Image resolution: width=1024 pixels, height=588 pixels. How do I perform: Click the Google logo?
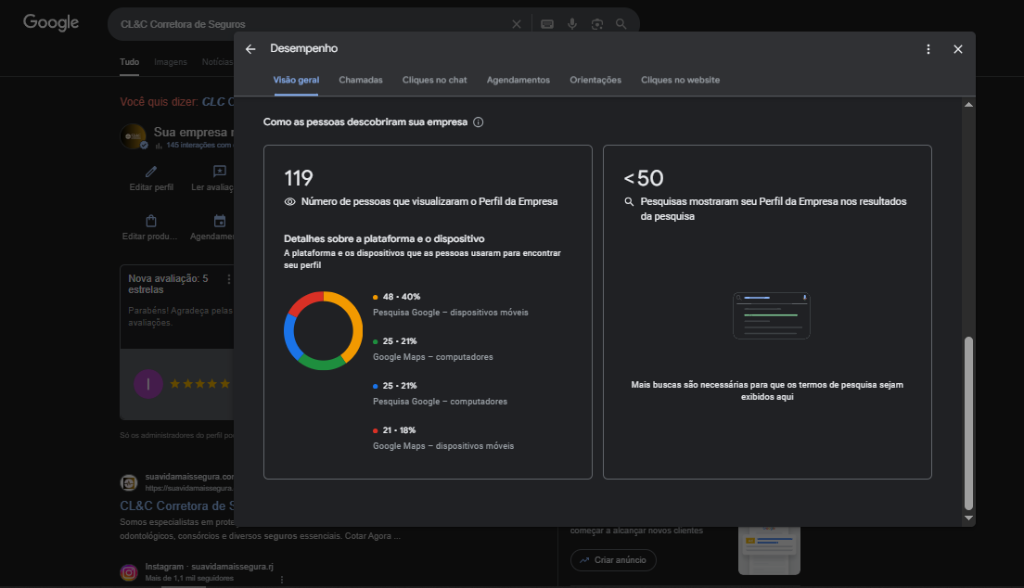pos(51,23)
